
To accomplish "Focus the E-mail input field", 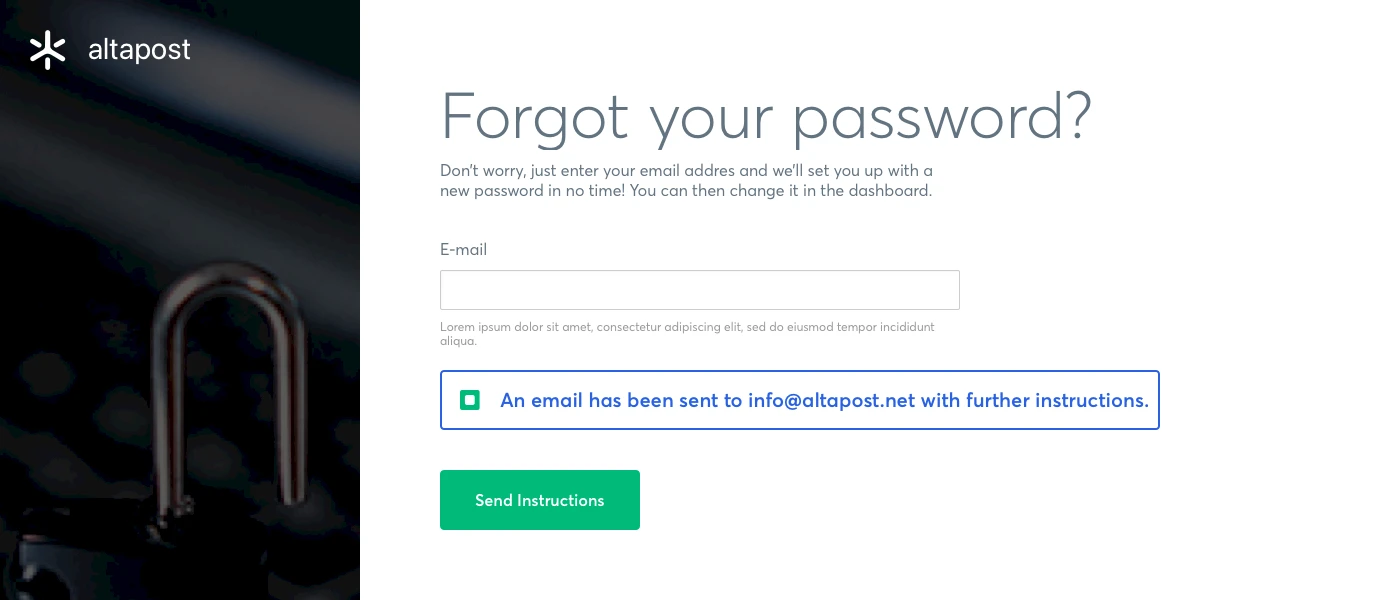I will click(x=700, y=290).
